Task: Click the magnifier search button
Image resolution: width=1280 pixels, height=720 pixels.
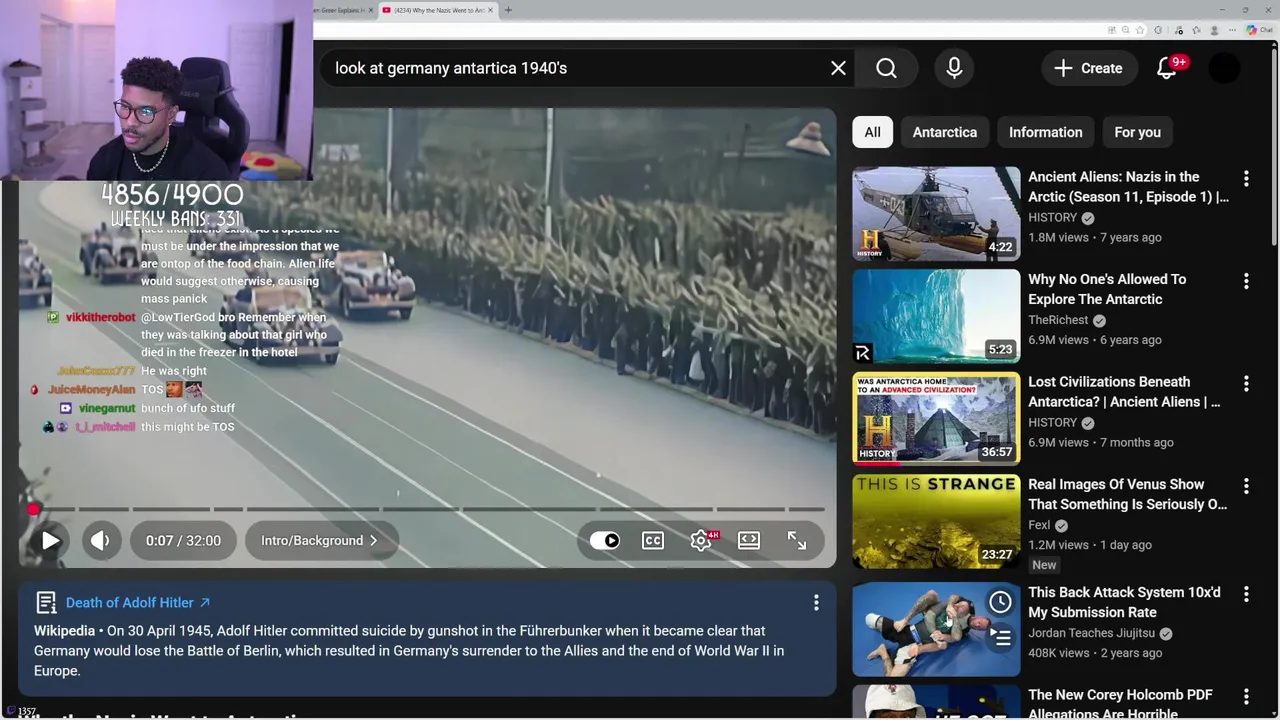Action: point(886,68)
